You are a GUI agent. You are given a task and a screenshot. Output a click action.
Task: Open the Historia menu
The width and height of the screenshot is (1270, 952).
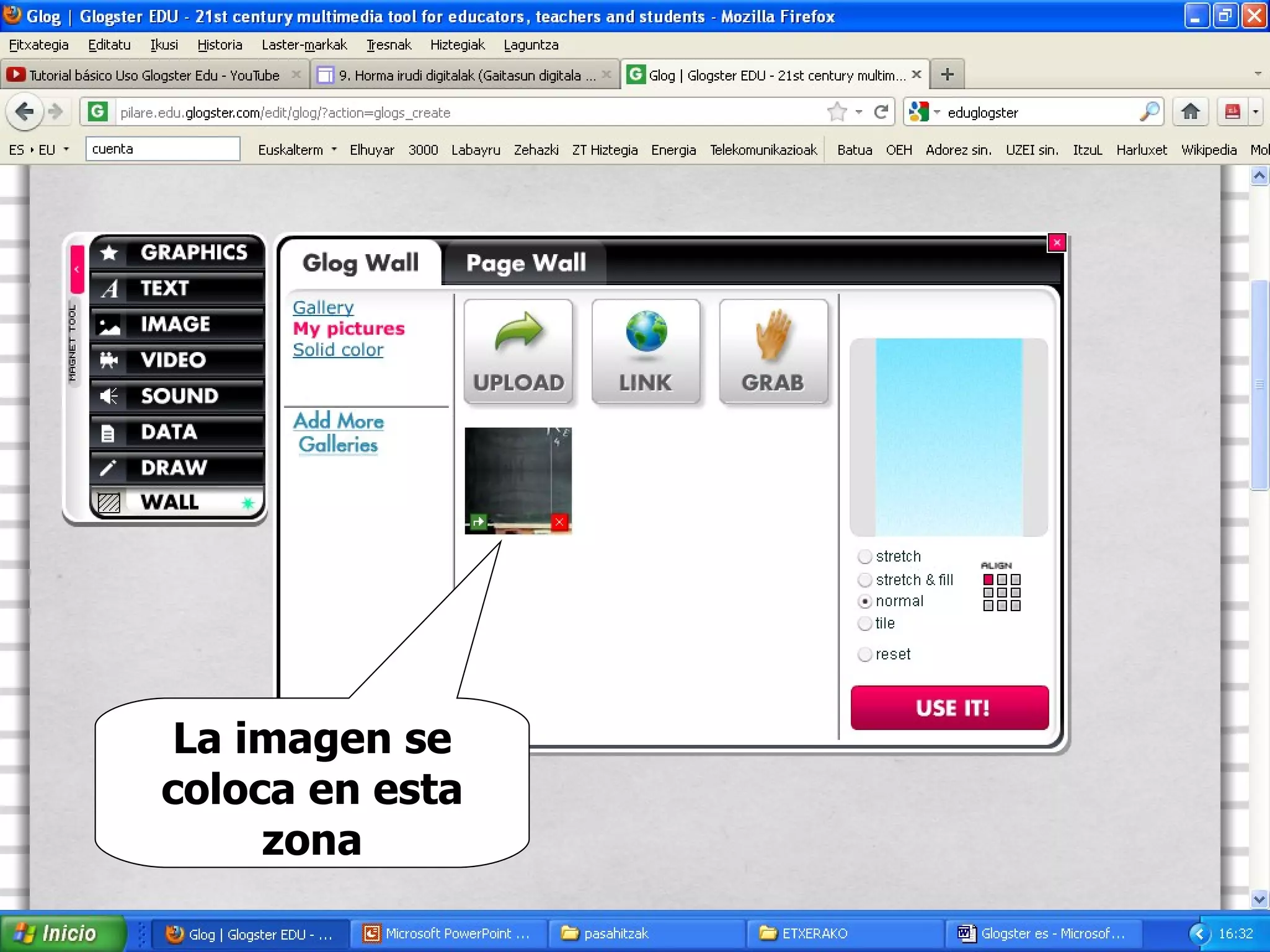pos(220,45)
